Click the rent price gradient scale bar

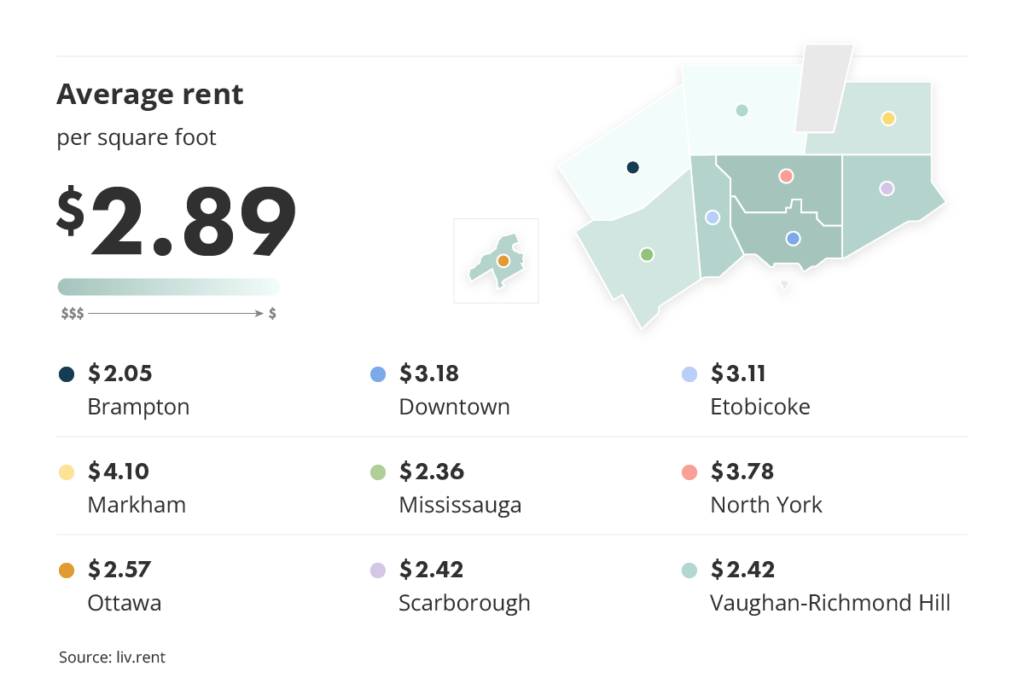pyautogui.click(x=168, y=287)
